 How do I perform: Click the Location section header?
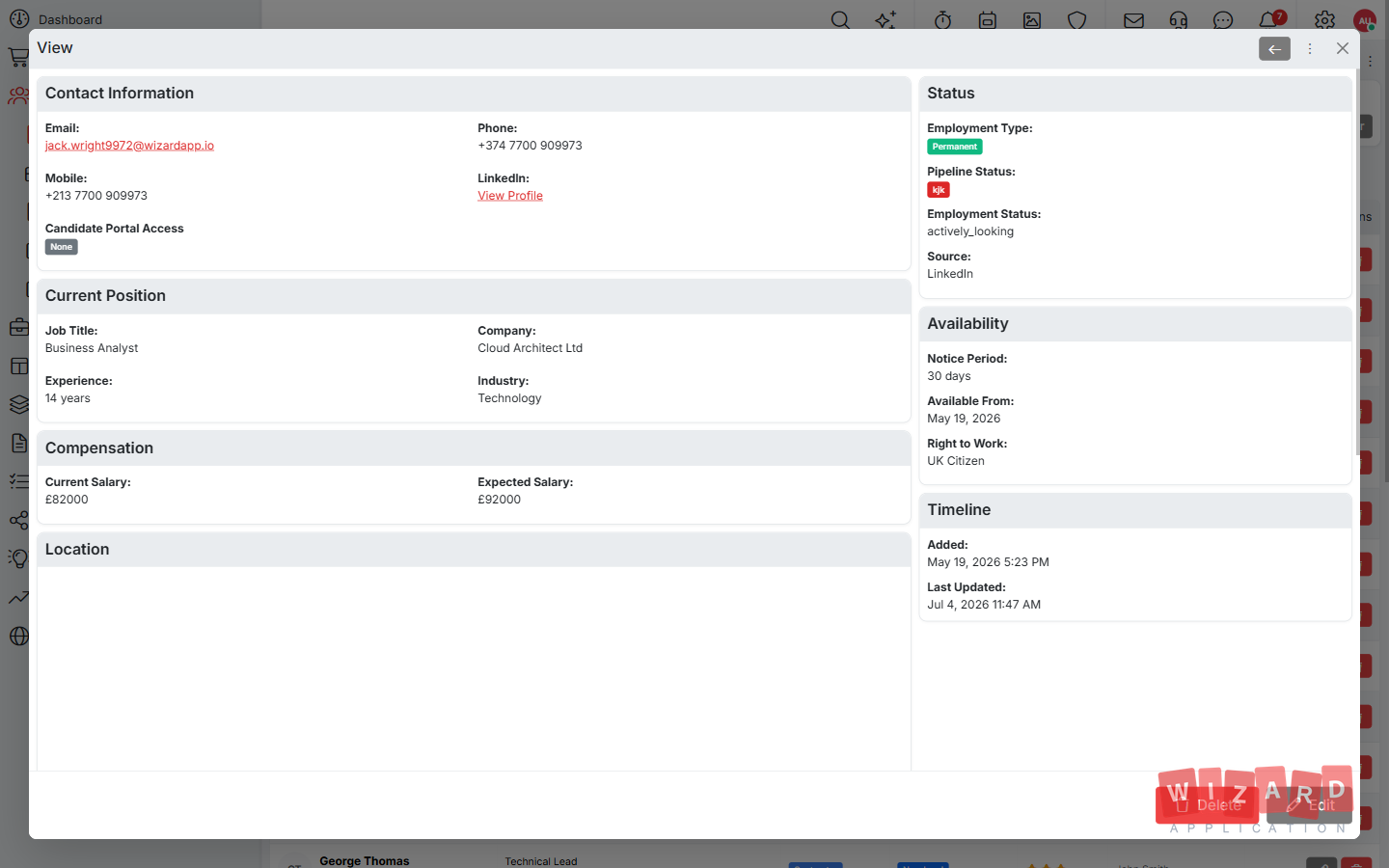tap(474, 550)
